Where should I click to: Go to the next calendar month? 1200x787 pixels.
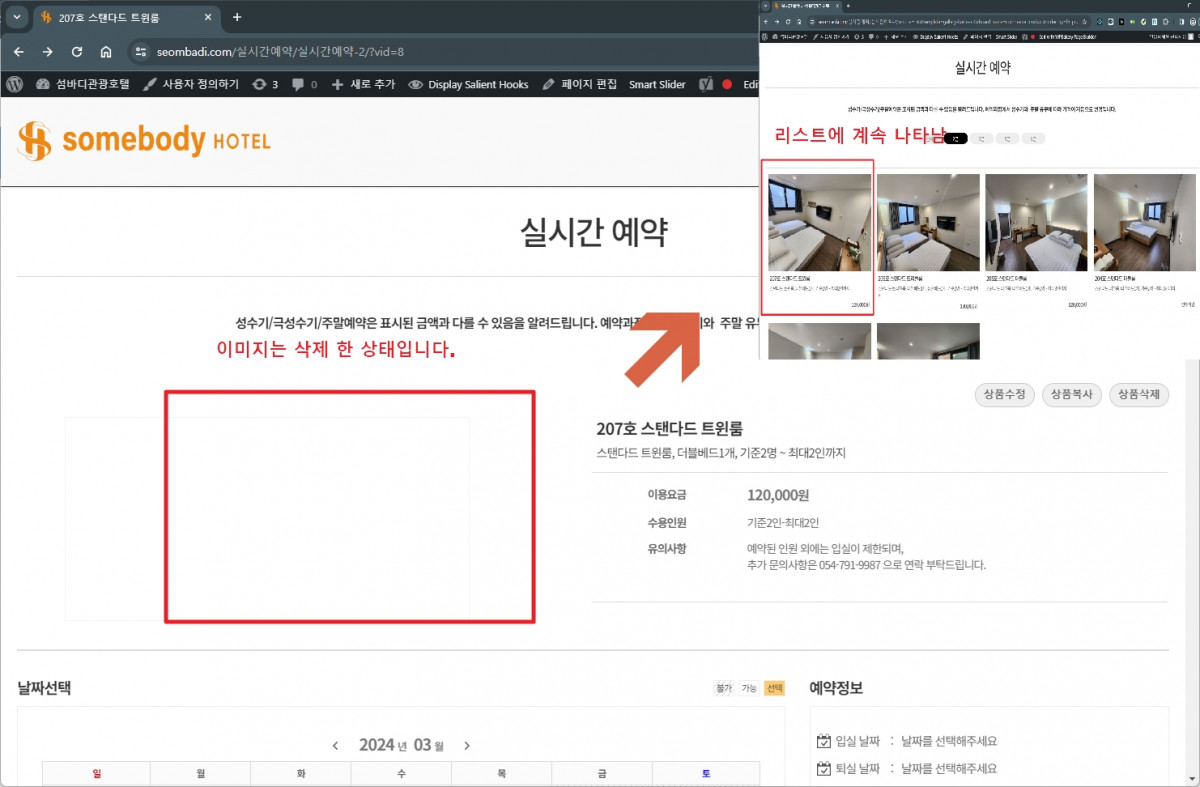tap(466, 745)
